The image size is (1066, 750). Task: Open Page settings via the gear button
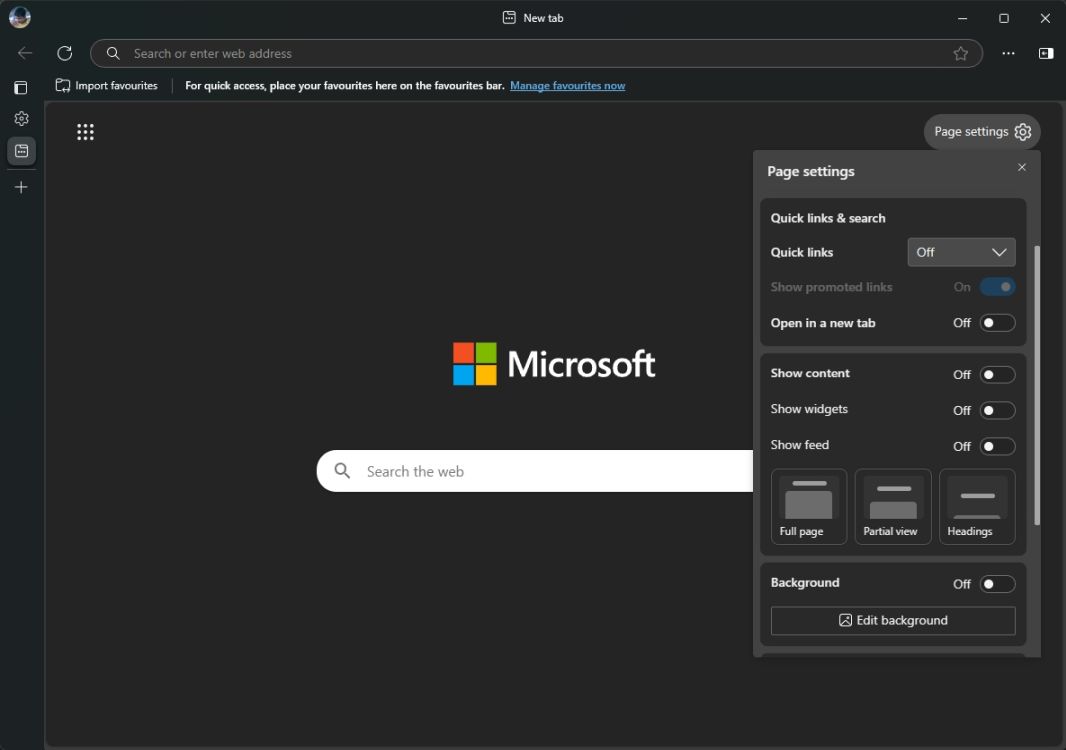pyautogui.click(x=1022, y=131)
